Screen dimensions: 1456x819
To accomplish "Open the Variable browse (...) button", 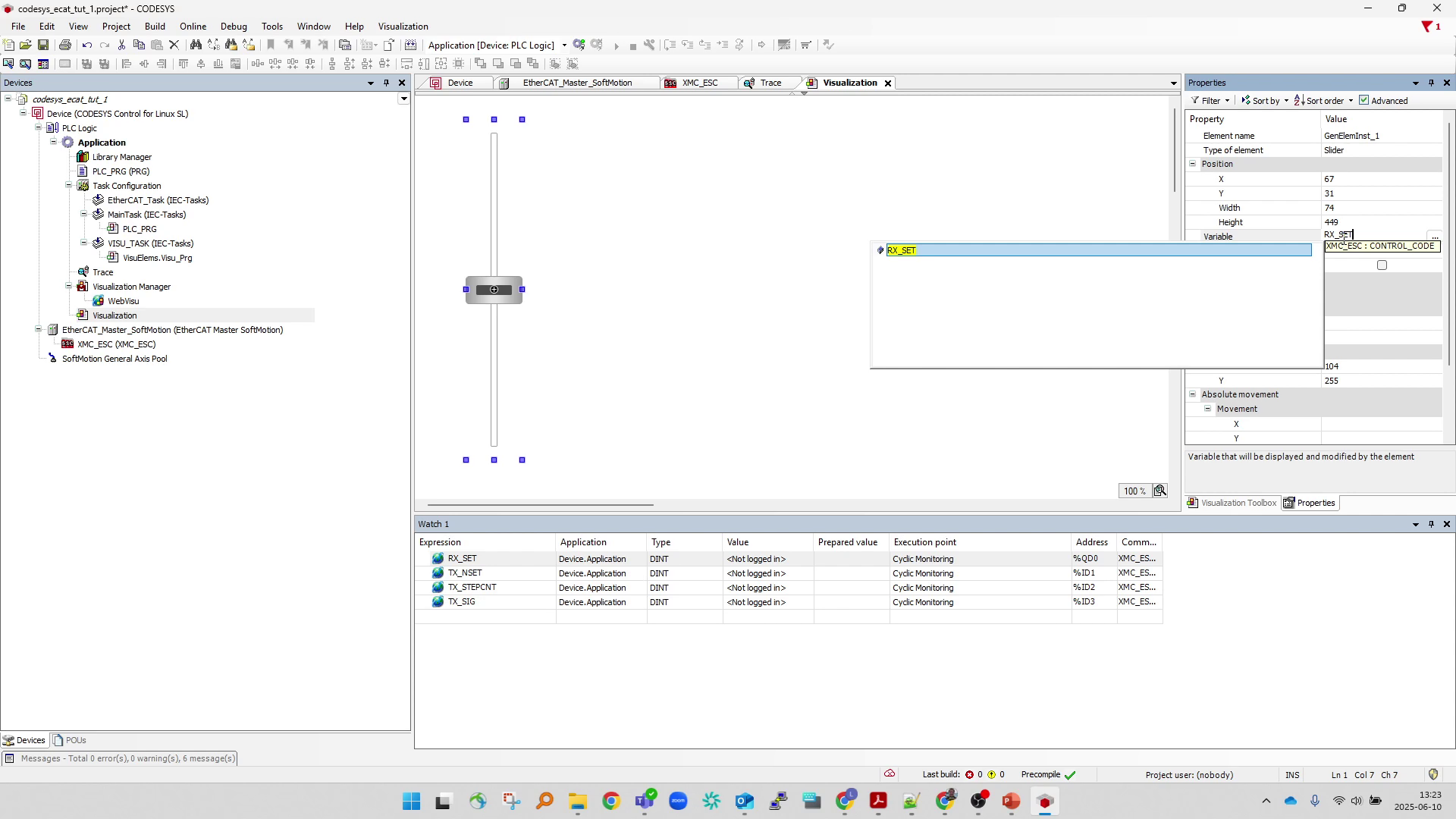I will pos(1435,236).
